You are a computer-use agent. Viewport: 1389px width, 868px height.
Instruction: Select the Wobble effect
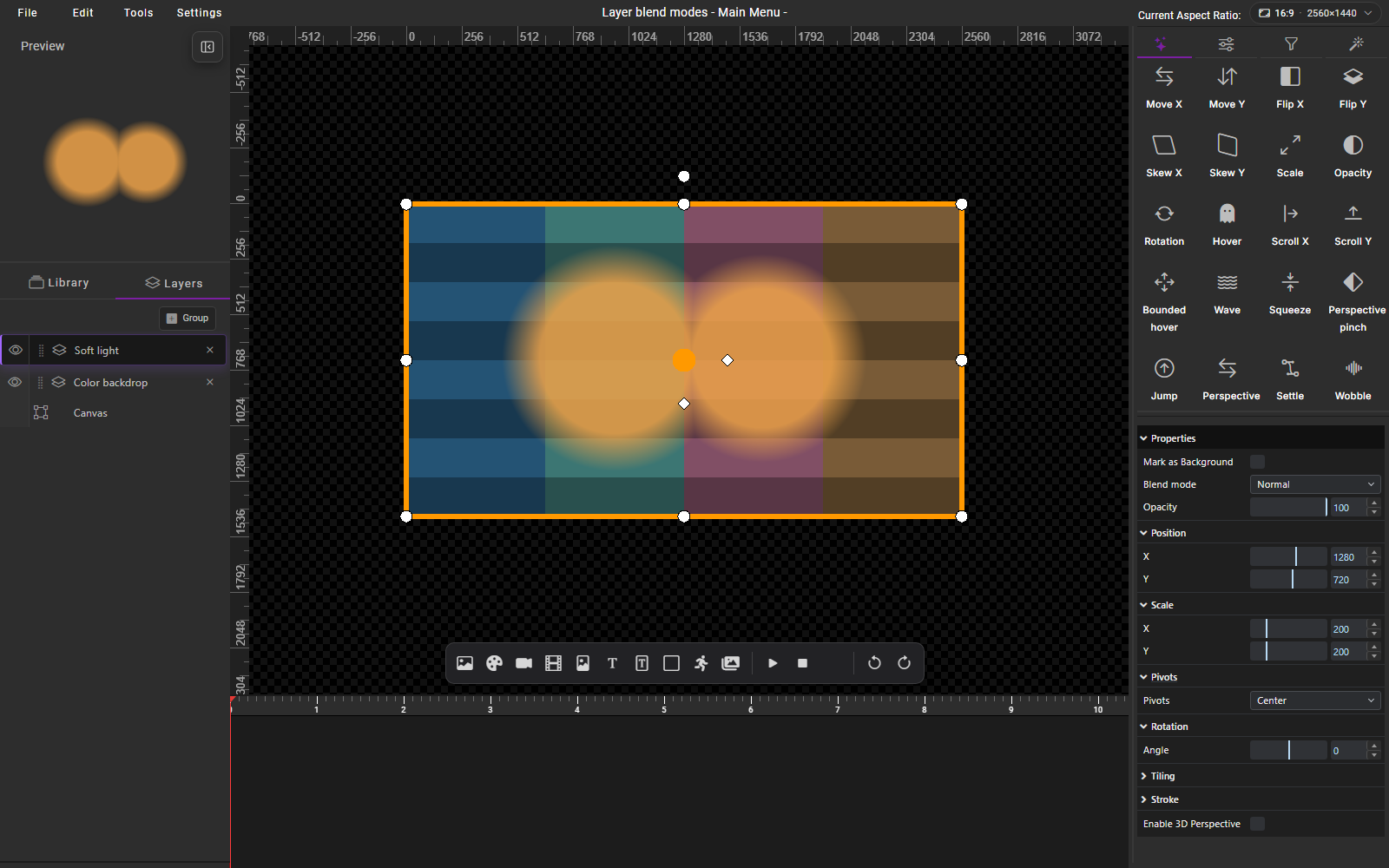click(1353, 379)
